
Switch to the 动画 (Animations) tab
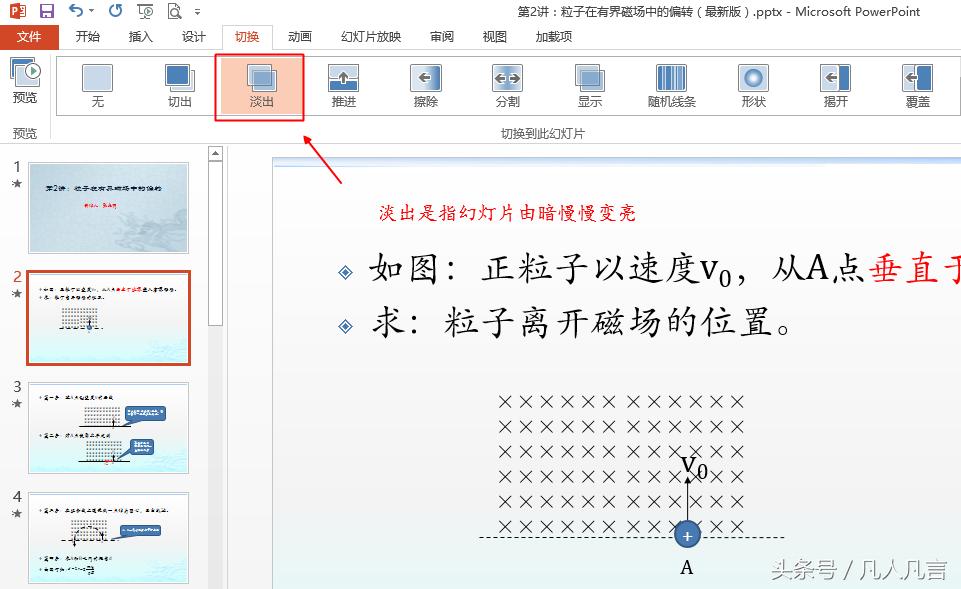(x=299, y=36)
